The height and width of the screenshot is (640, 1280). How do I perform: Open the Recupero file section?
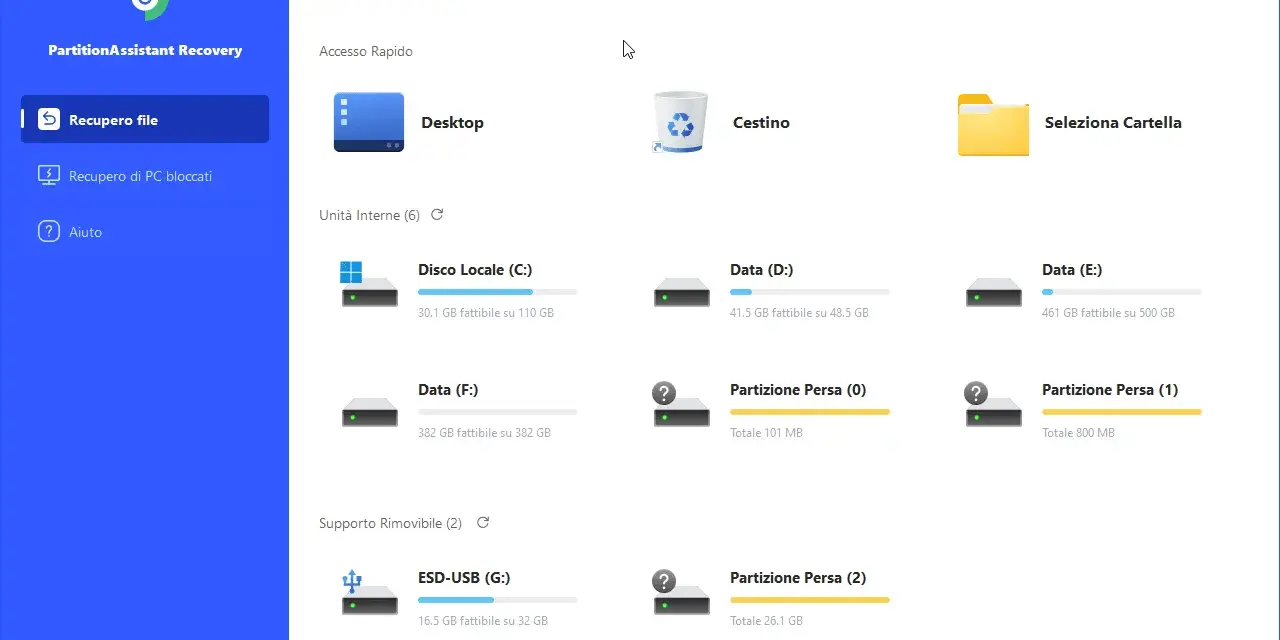145,119
